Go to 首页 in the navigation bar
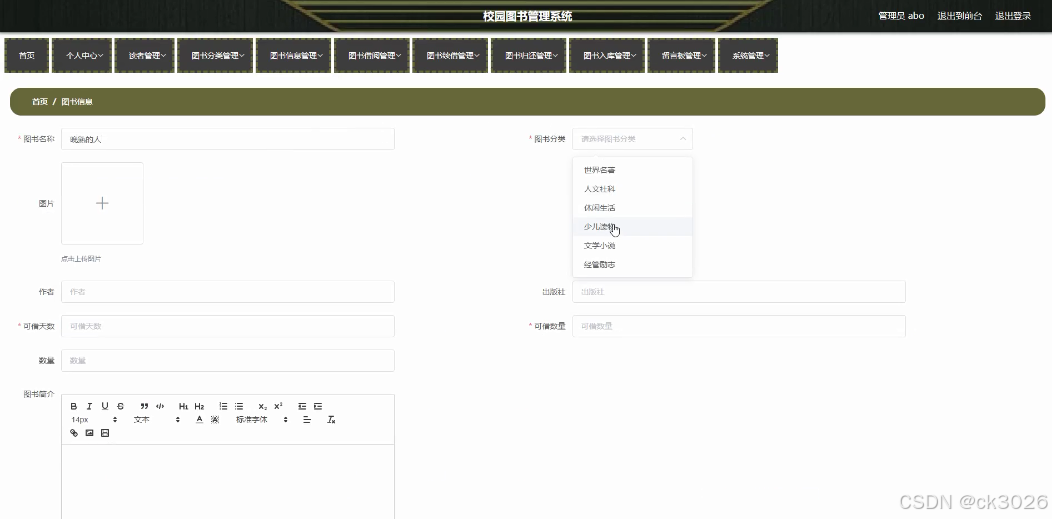Viewport: 1052px width, 519px height. coord(27,56)
